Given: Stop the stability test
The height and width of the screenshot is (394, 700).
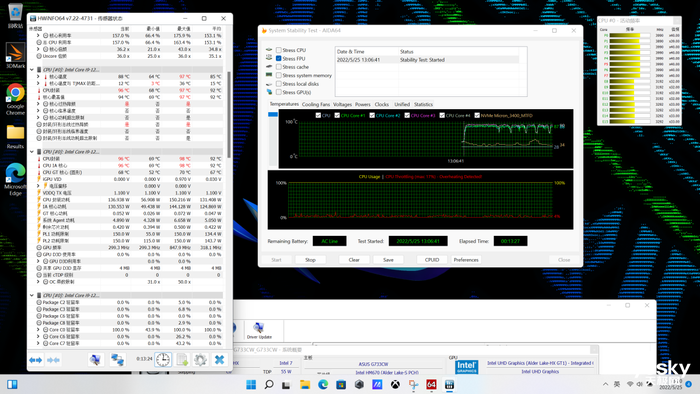Looking at the screenshot, I should point(310,260).
